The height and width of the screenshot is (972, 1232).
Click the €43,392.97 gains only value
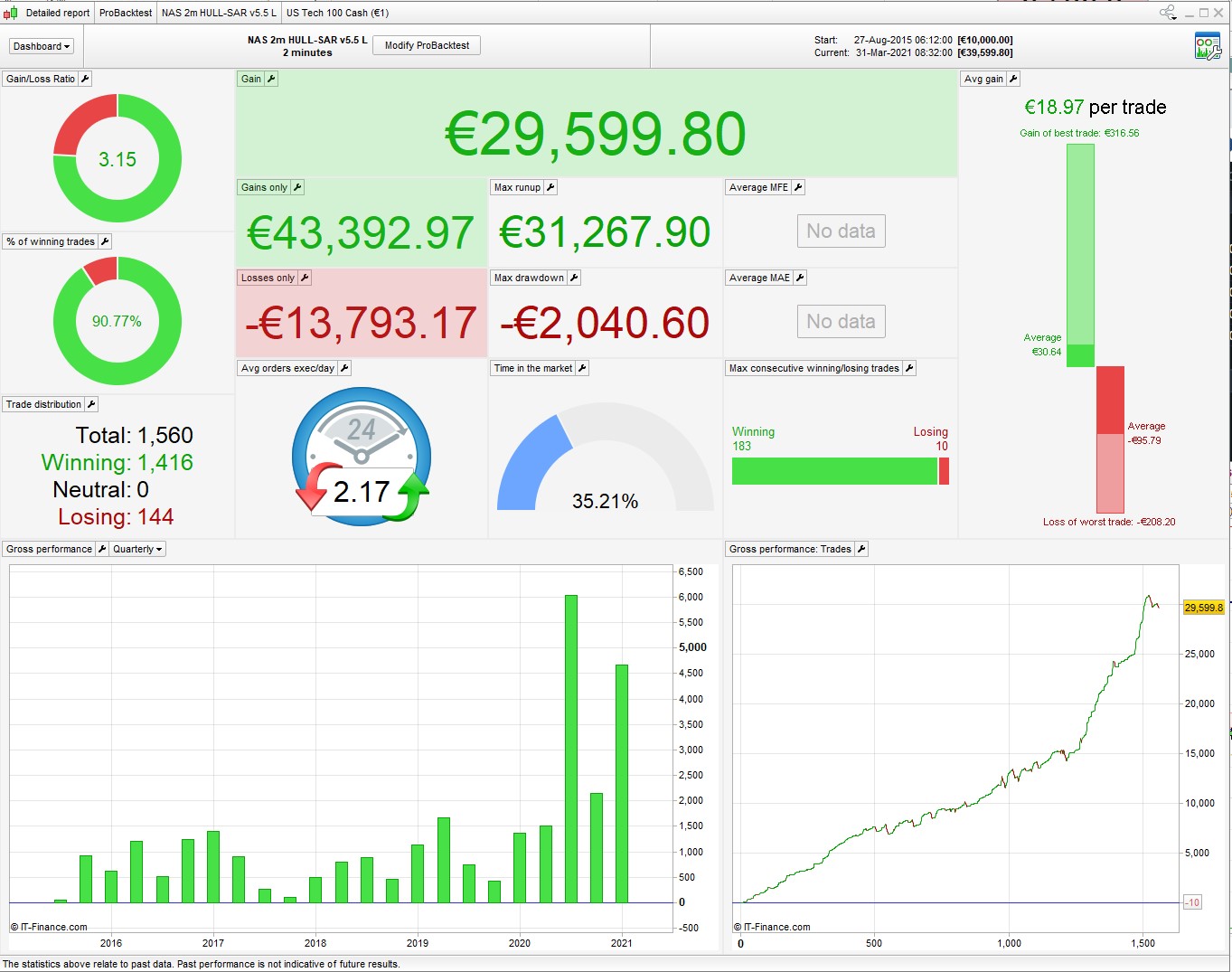click(361, 232)
